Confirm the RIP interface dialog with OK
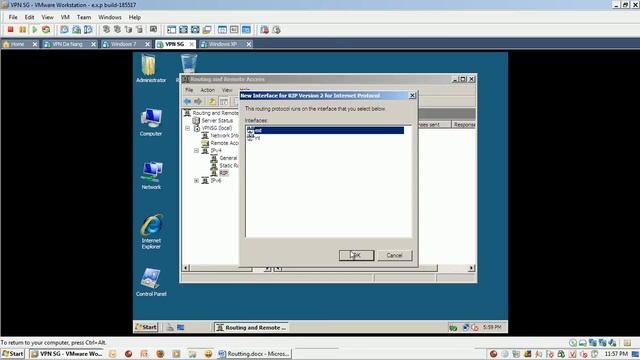This screenshot has width=640, height=360. click(356, 256)
